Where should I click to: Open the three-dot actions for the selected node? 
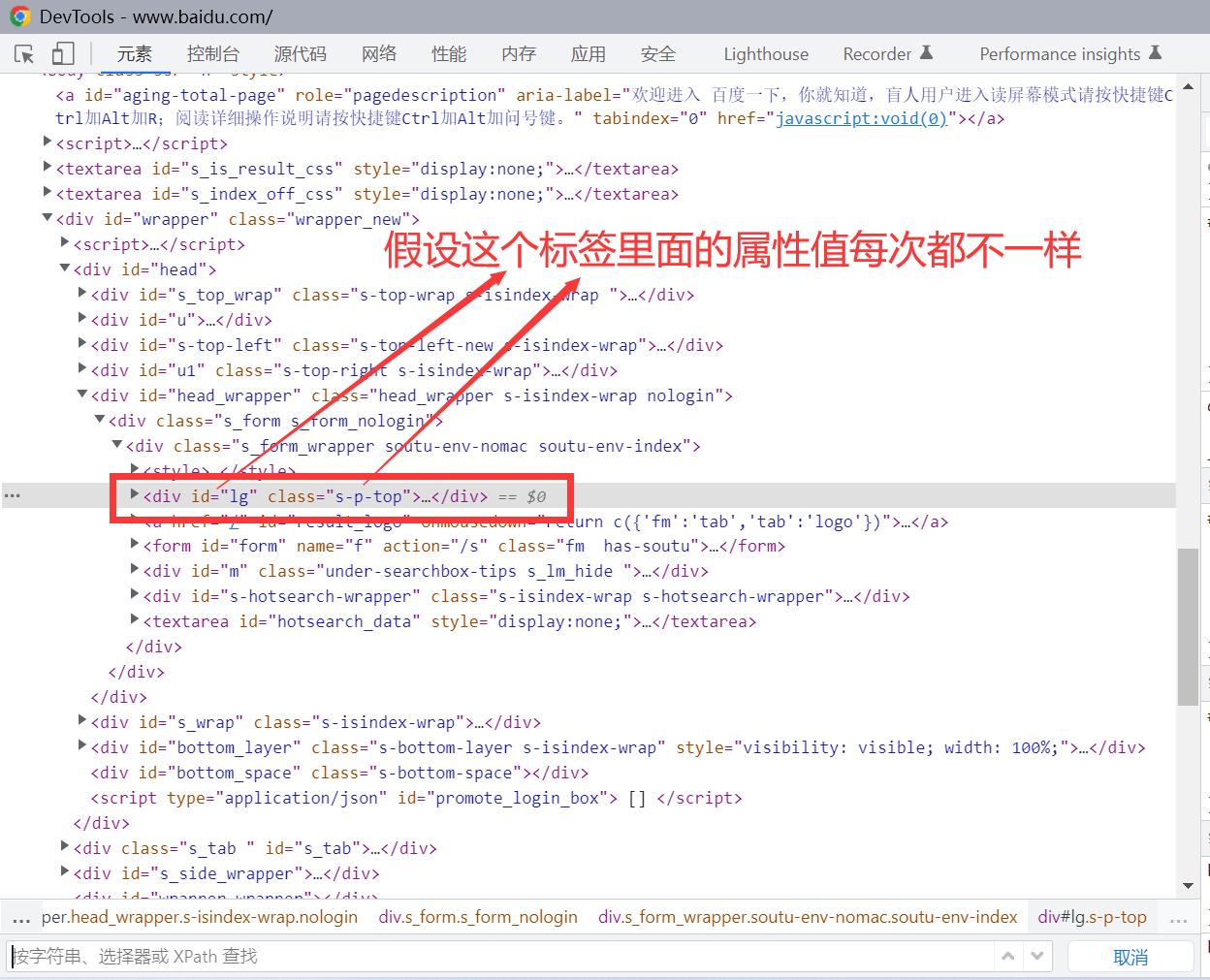[x=12, y=495]
